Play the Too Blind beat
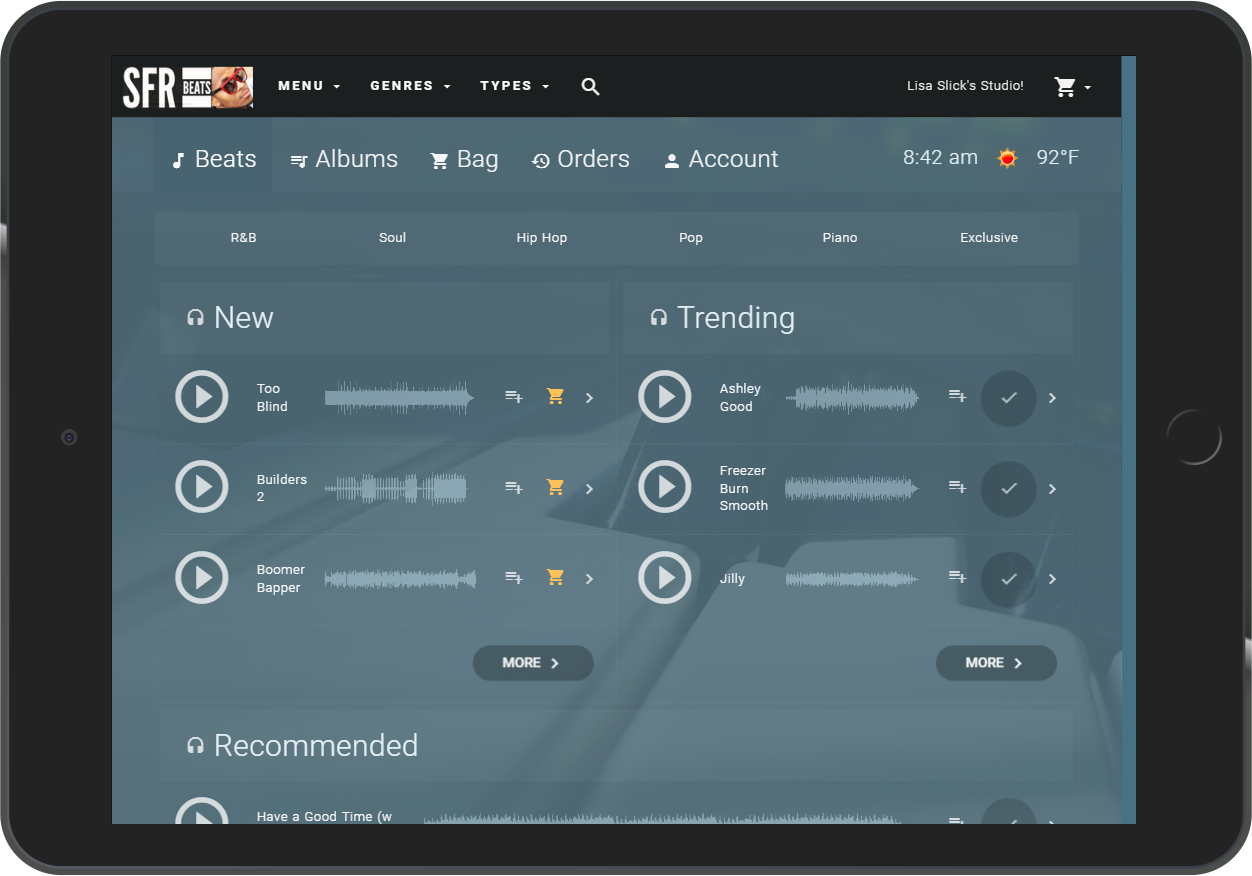1252x876 pixels. [x=202, y=397]
